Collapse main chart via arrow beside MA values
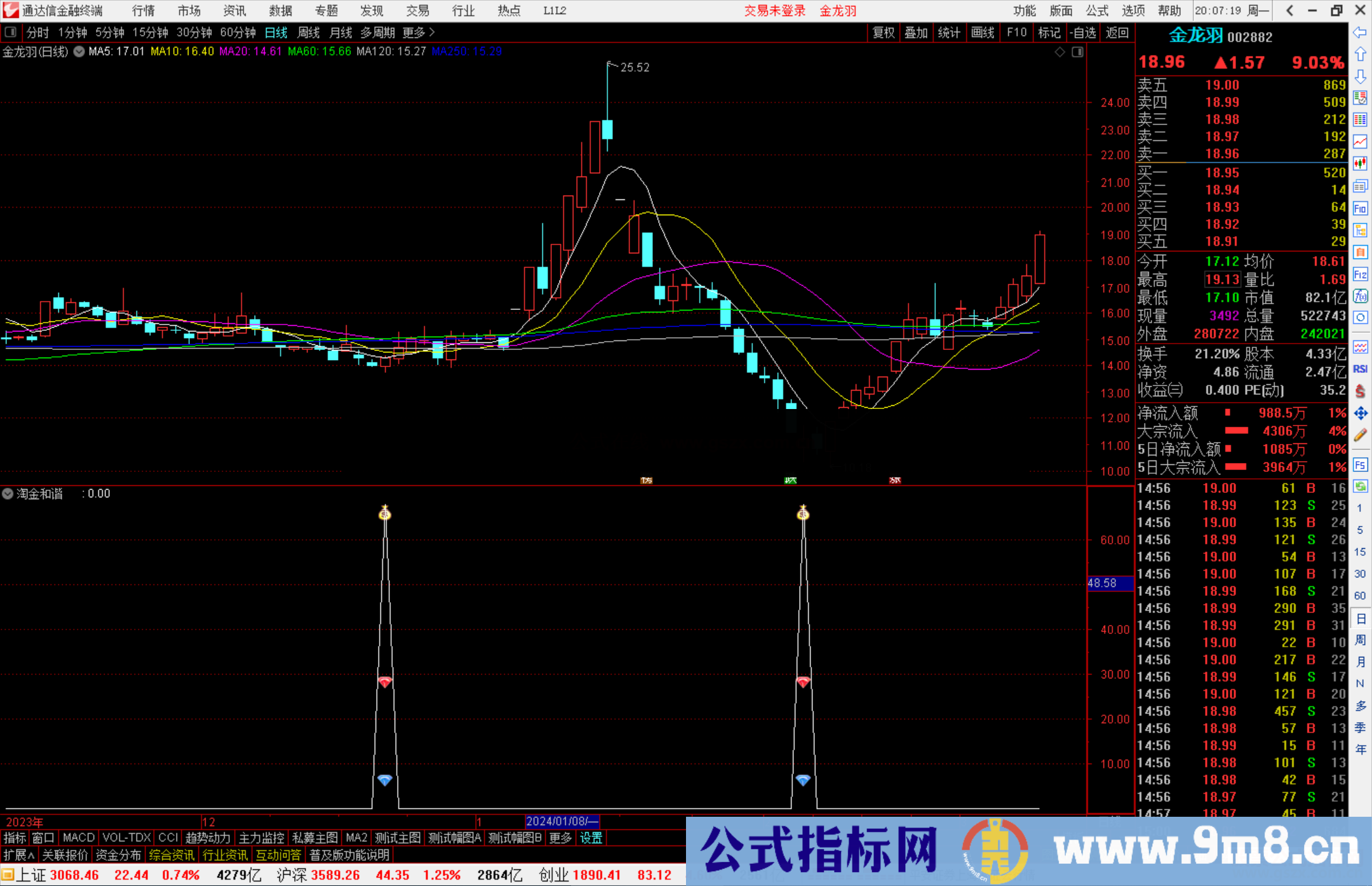The height and width of the screenshot is (886, 1372). (x=79, y=51)
